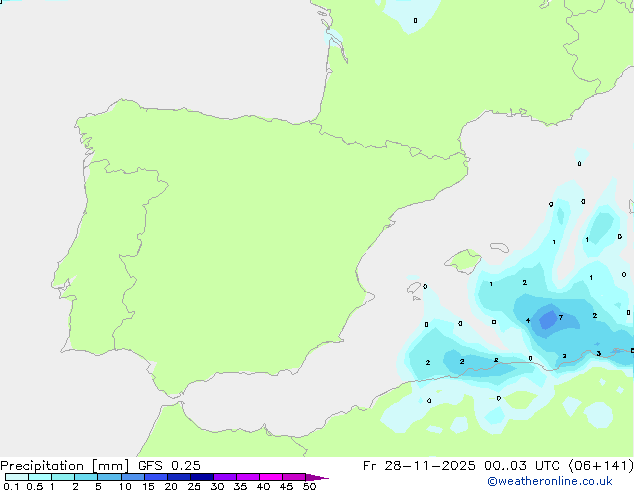
Task: Click the 45–50 mm legend color box
Action: 294,477
